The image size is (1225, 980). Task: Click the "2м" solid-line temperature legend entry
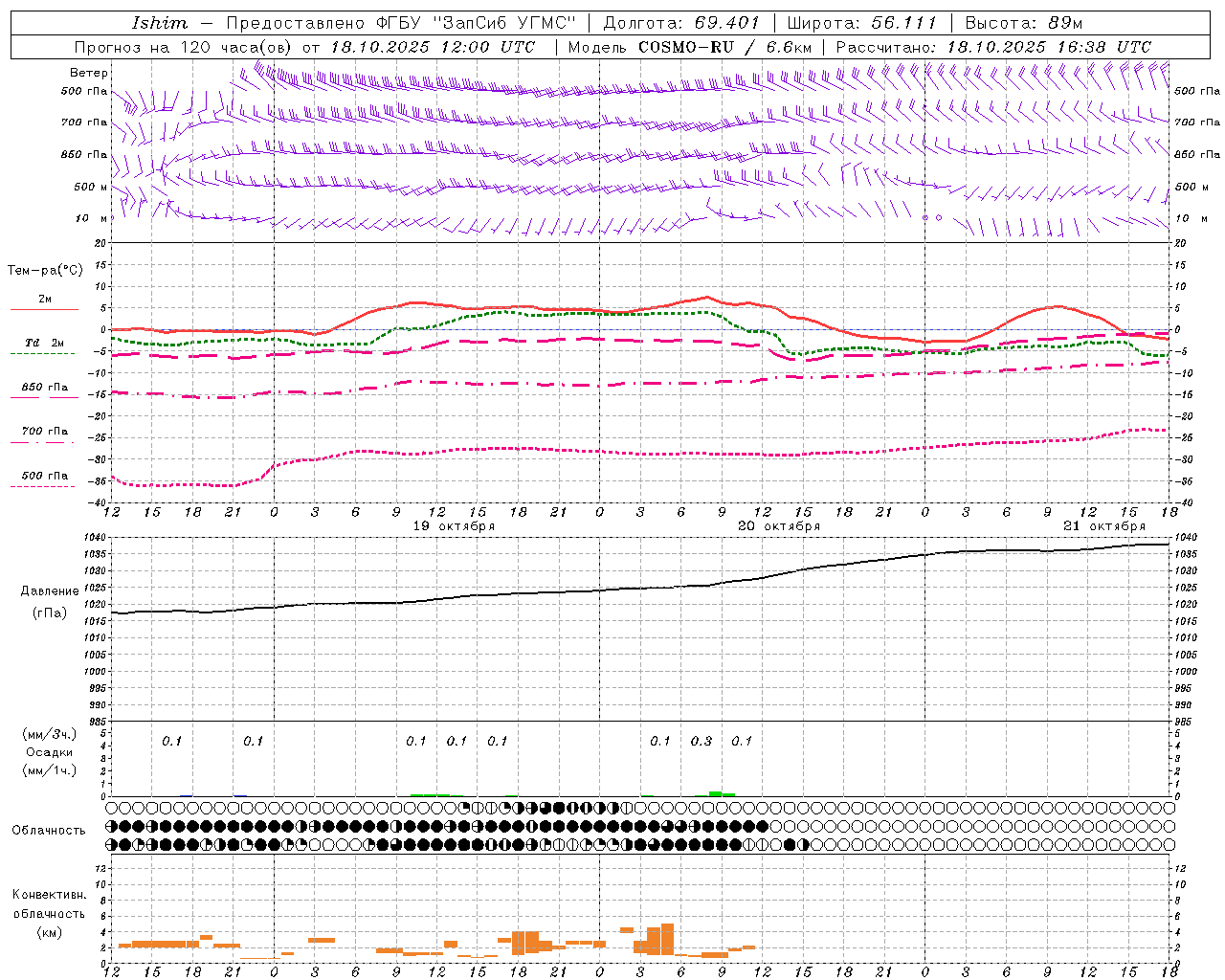coord(45,300)
